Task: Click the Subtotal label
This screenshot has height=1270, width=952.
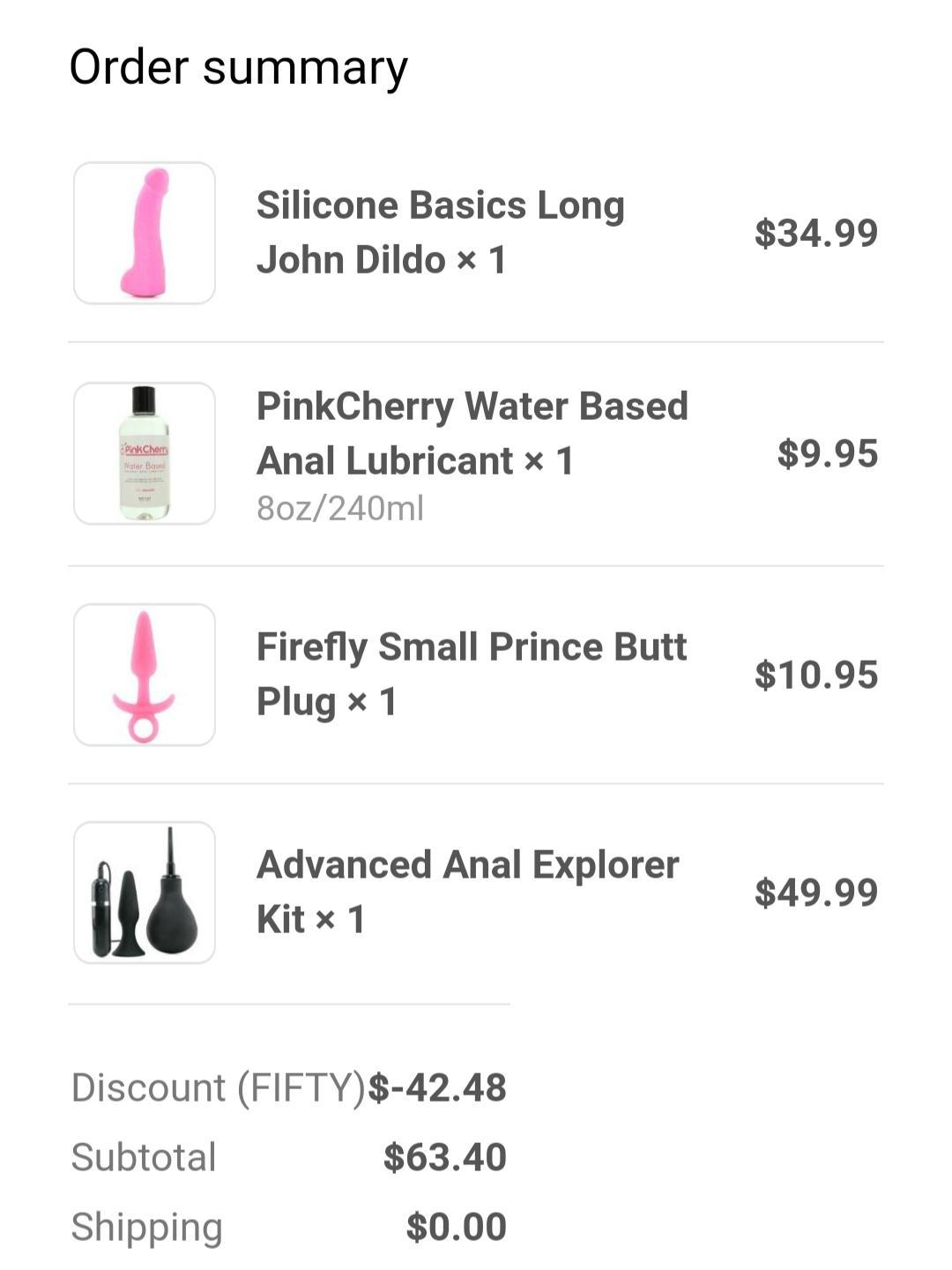Action: [x=144, y=1157]
